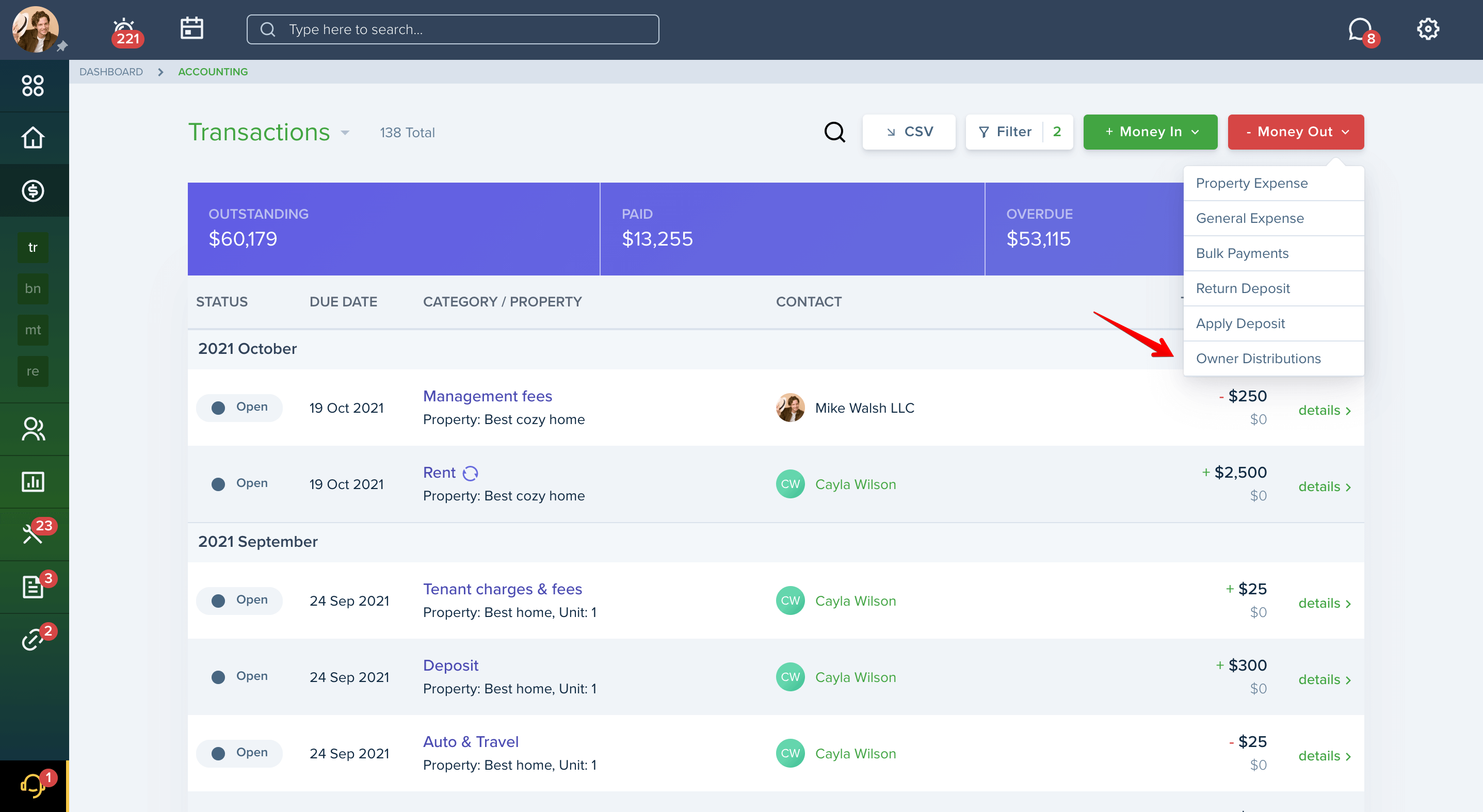Select Return Deposit menu item
This screenshot has height=812, width=1483.
[1273, 288]
